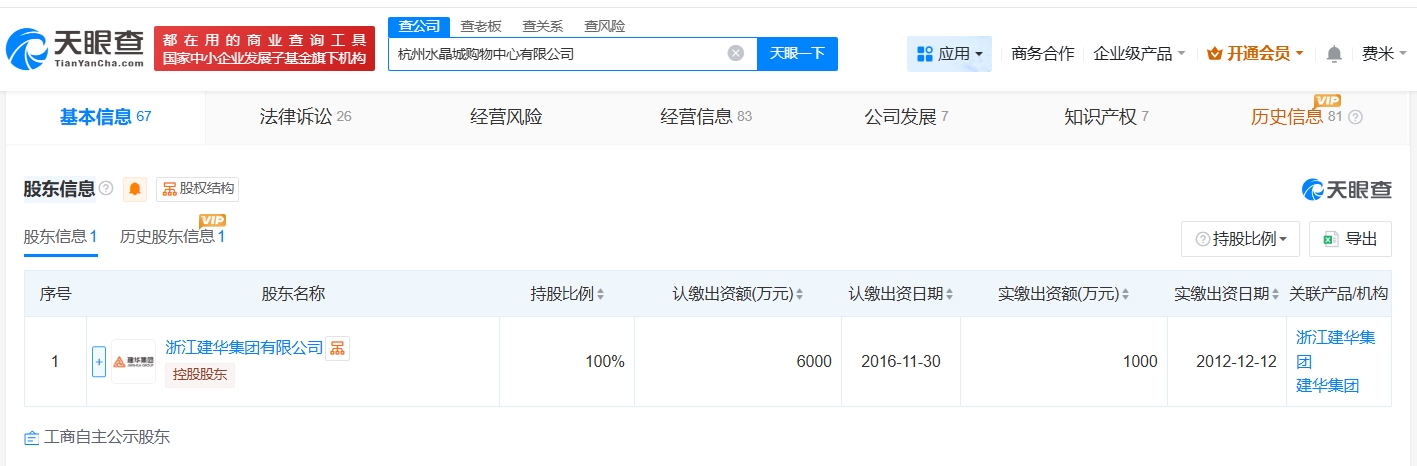Open the 应用 dropdown menu
1417x466 pixels.
click(x=949, y=54)
